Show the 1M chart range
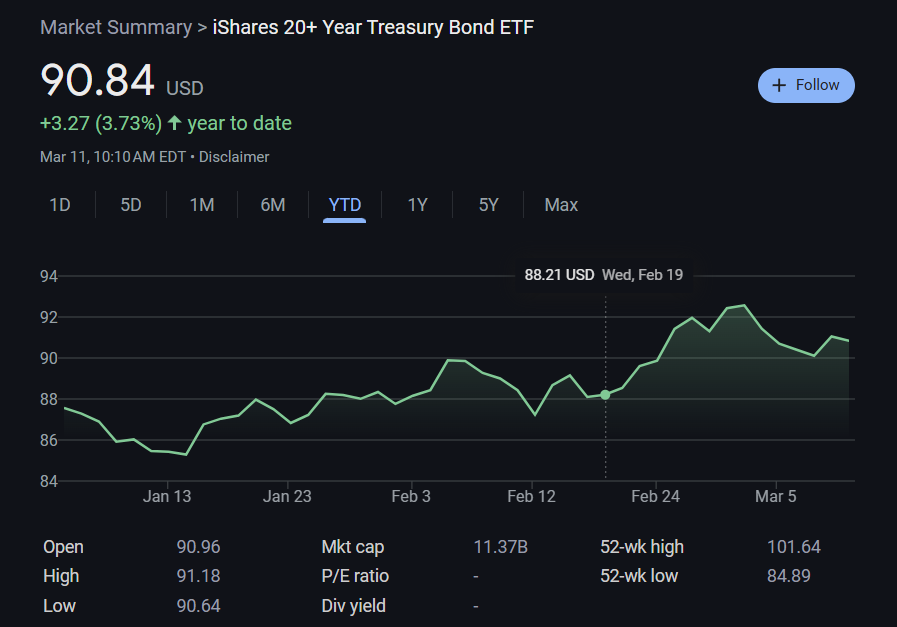This screenshot has height=627, width=897. (202, 205)
